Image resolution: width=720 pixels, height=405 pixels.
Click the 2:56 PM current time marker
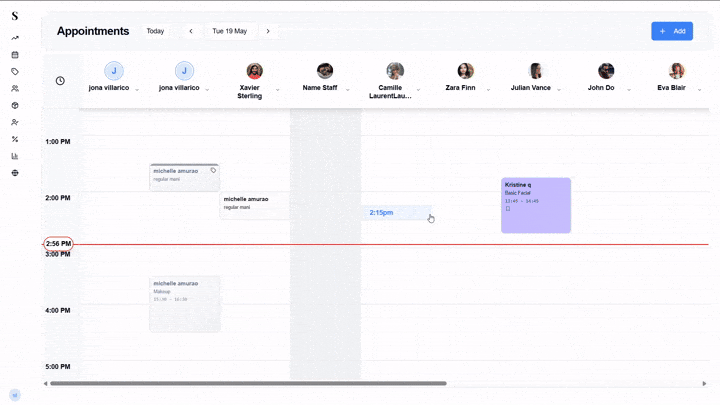58,244
